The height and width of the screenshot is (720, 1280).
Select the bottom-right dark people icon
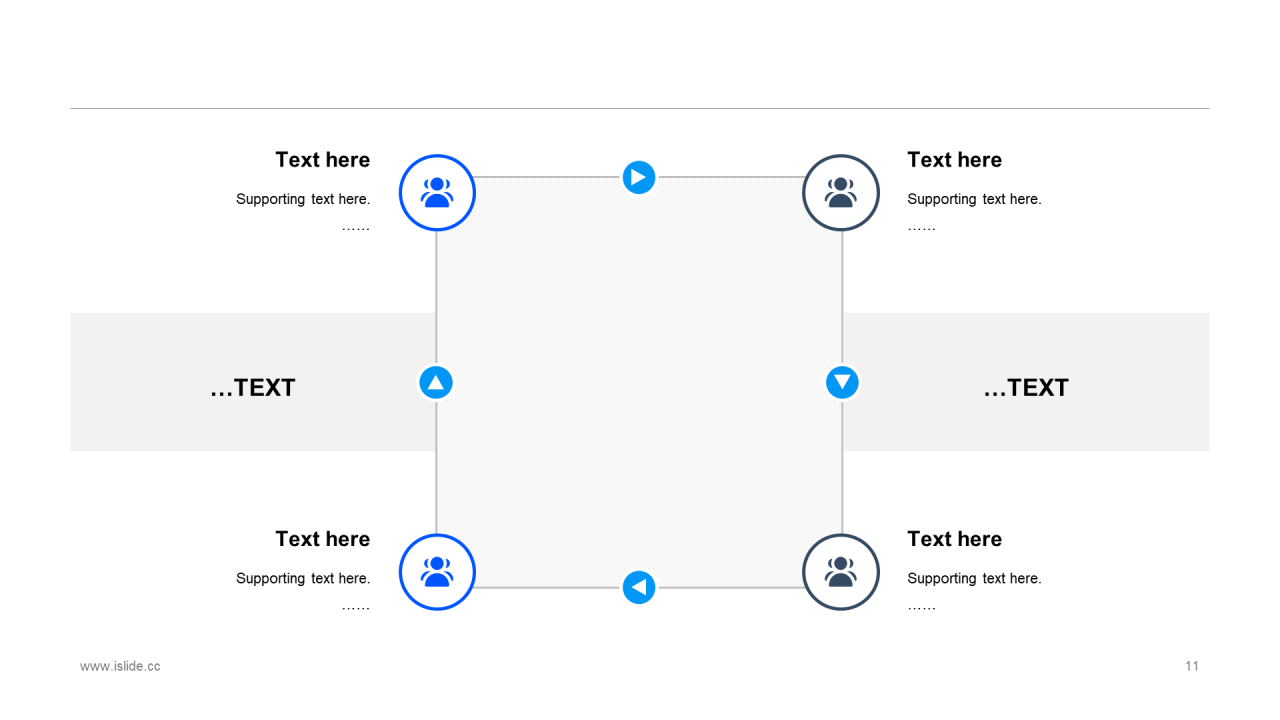[841, 572]
